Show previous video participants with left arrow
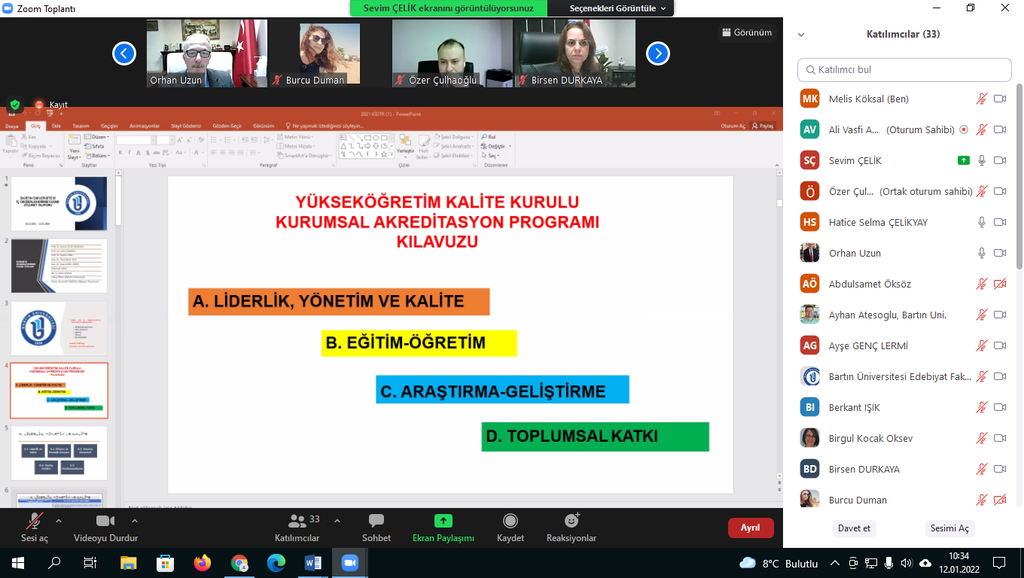Screen dimensions: 1024x578 point(124,53)
